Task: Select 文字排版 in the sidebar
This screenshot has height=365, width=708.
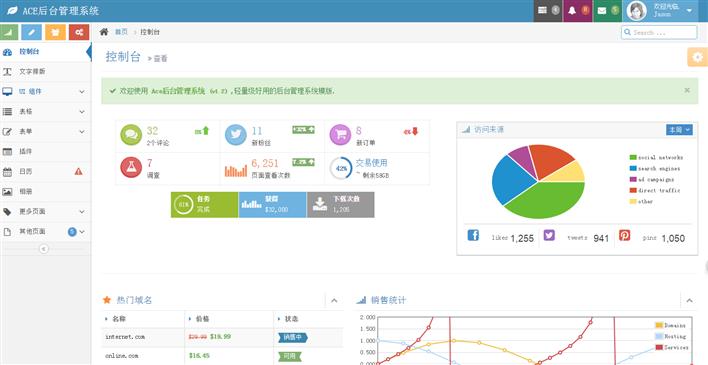Action: coord(45,72)
